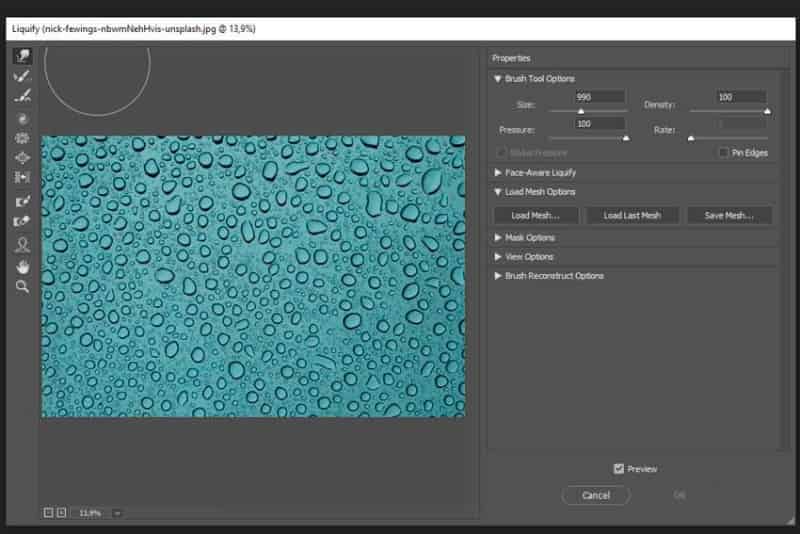The height and width of the screenshot is (534, 800).
Task: Click the Size value field showing 990
Action: pos(599,97)
